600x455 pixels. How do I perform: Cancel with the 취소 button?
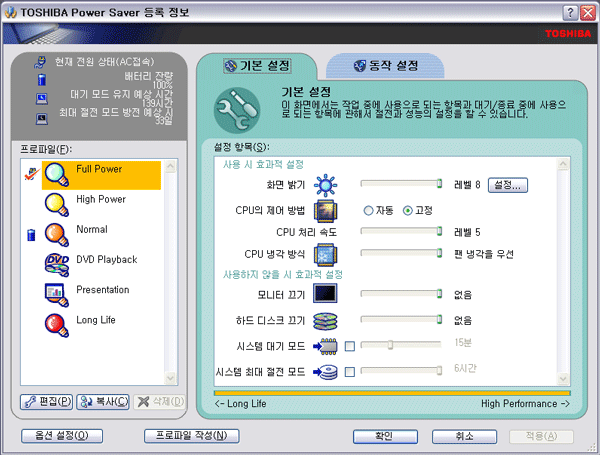(x=465, y=436)
